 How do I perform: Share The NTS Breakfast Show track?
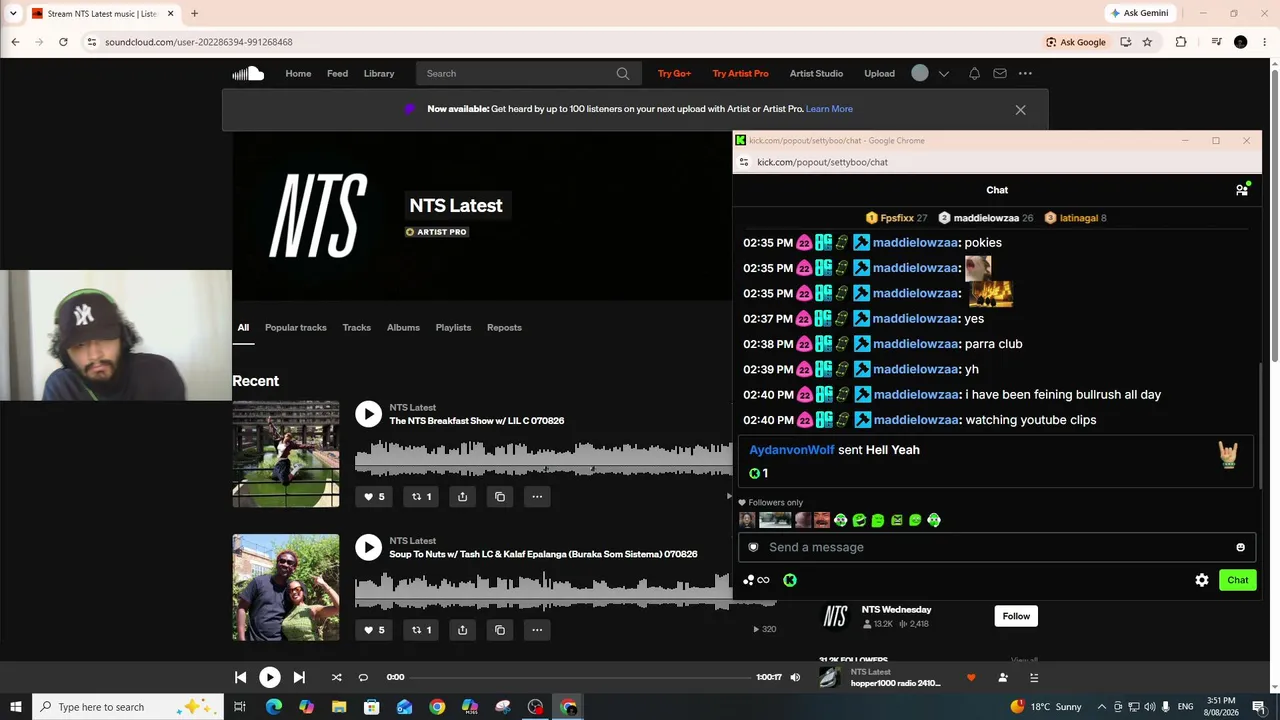click(x=462, y=496)
